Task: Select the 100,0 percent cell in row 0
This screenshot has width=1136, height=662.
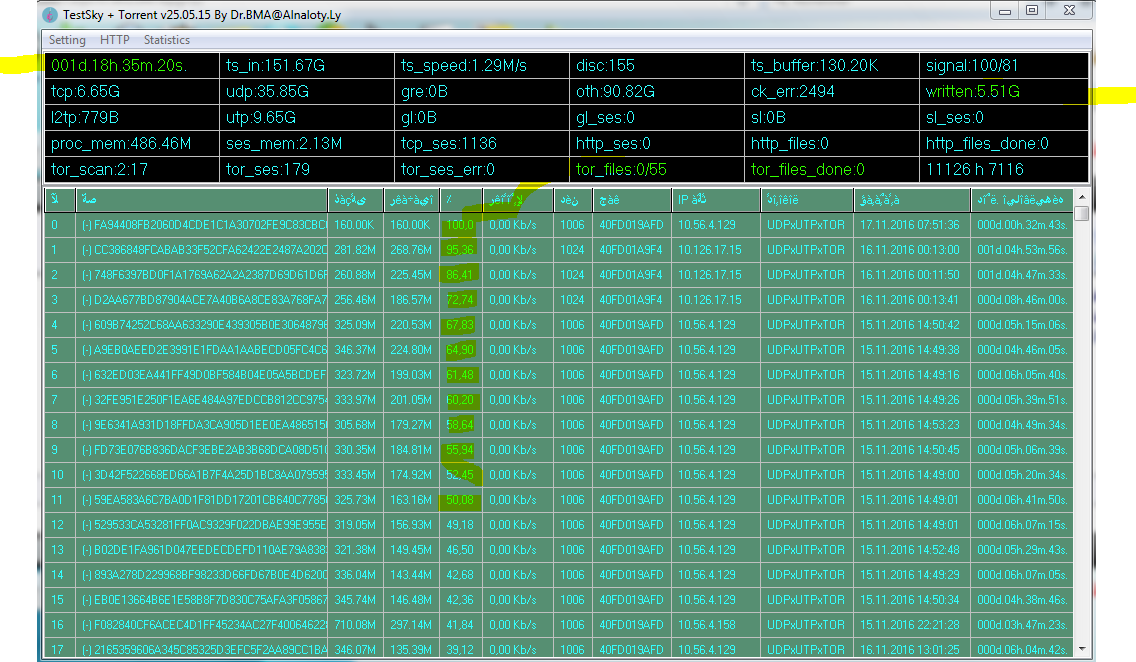Action: 460,225
